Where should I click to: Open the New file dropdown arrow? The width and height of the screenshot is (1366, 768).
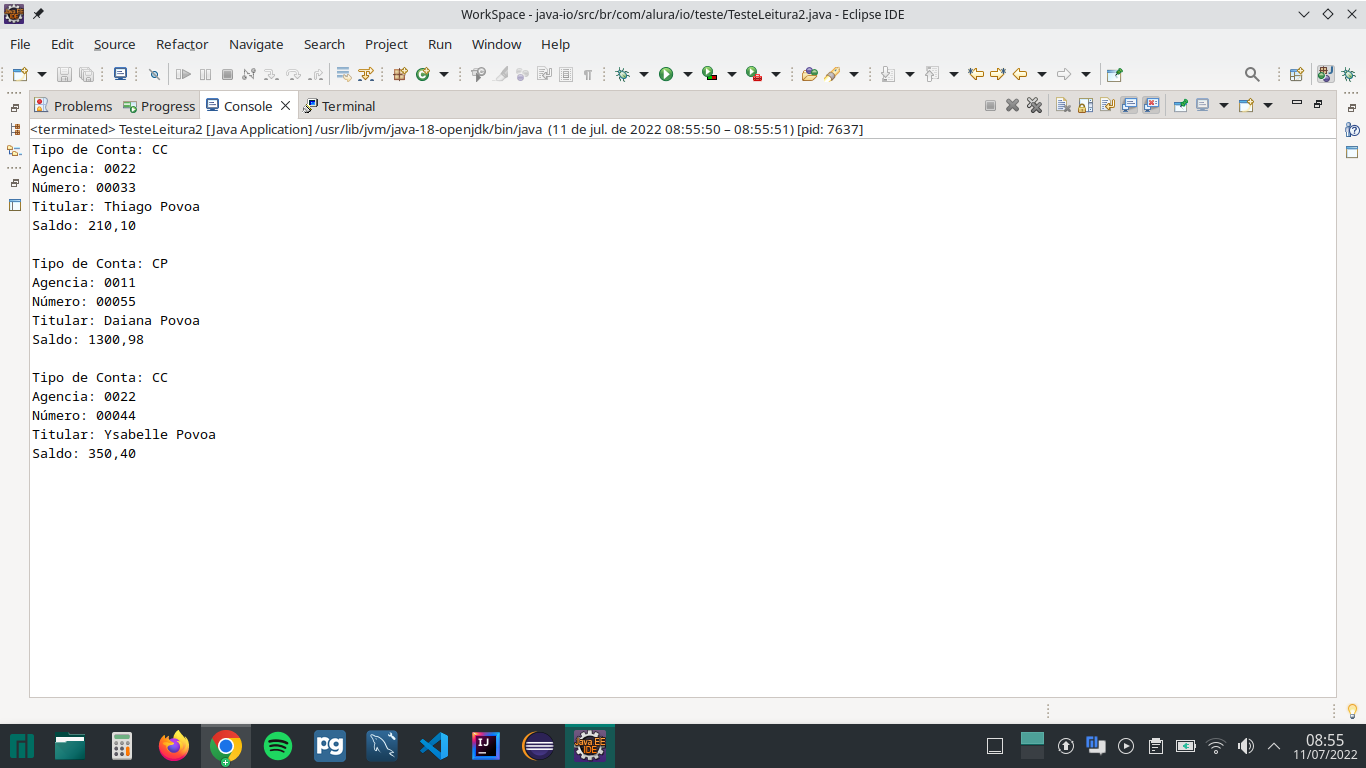tap(42, 74)
